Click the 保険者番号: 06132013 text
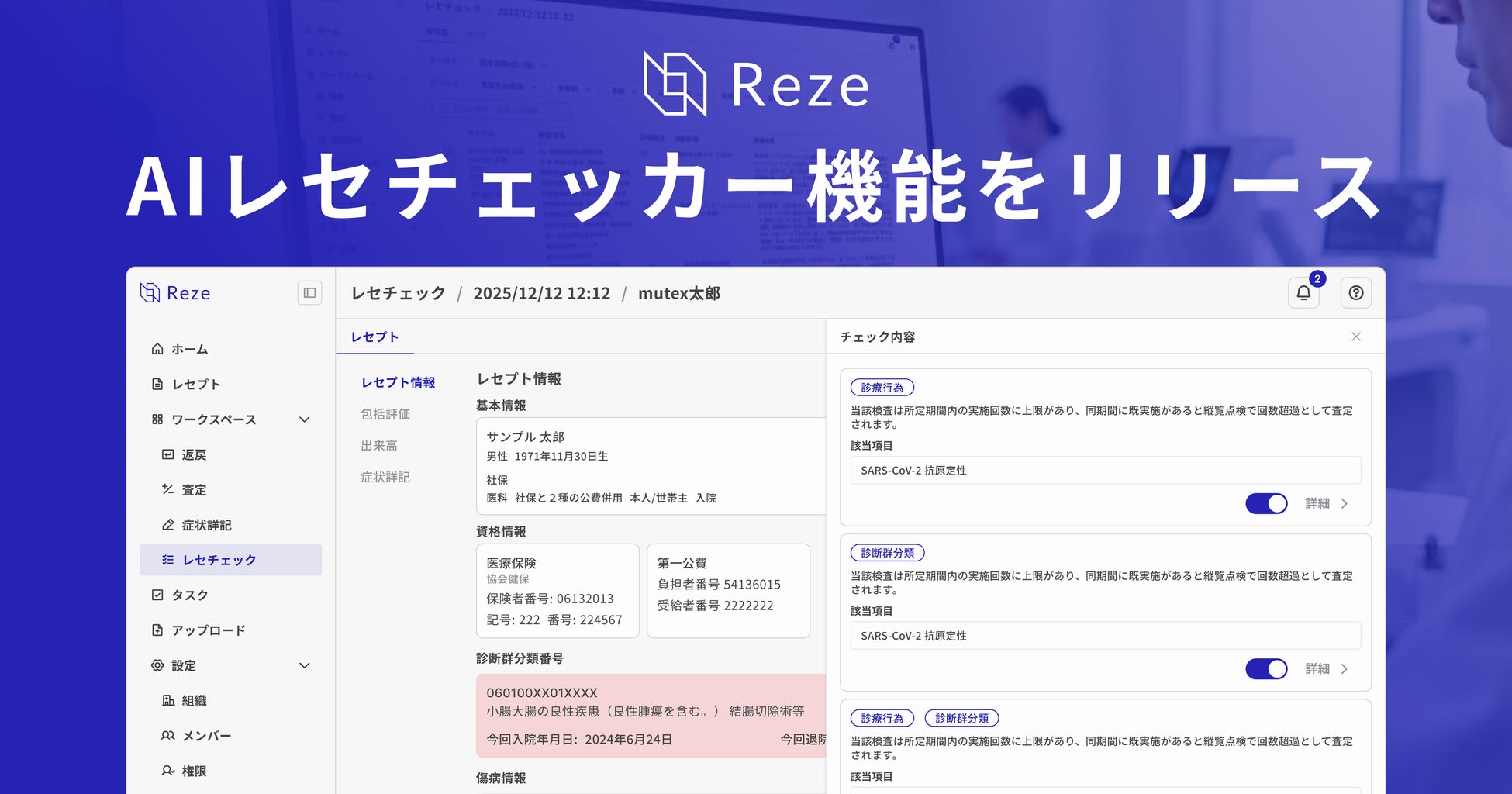Viewport: 1512px width, 794px height. (550, 599)
